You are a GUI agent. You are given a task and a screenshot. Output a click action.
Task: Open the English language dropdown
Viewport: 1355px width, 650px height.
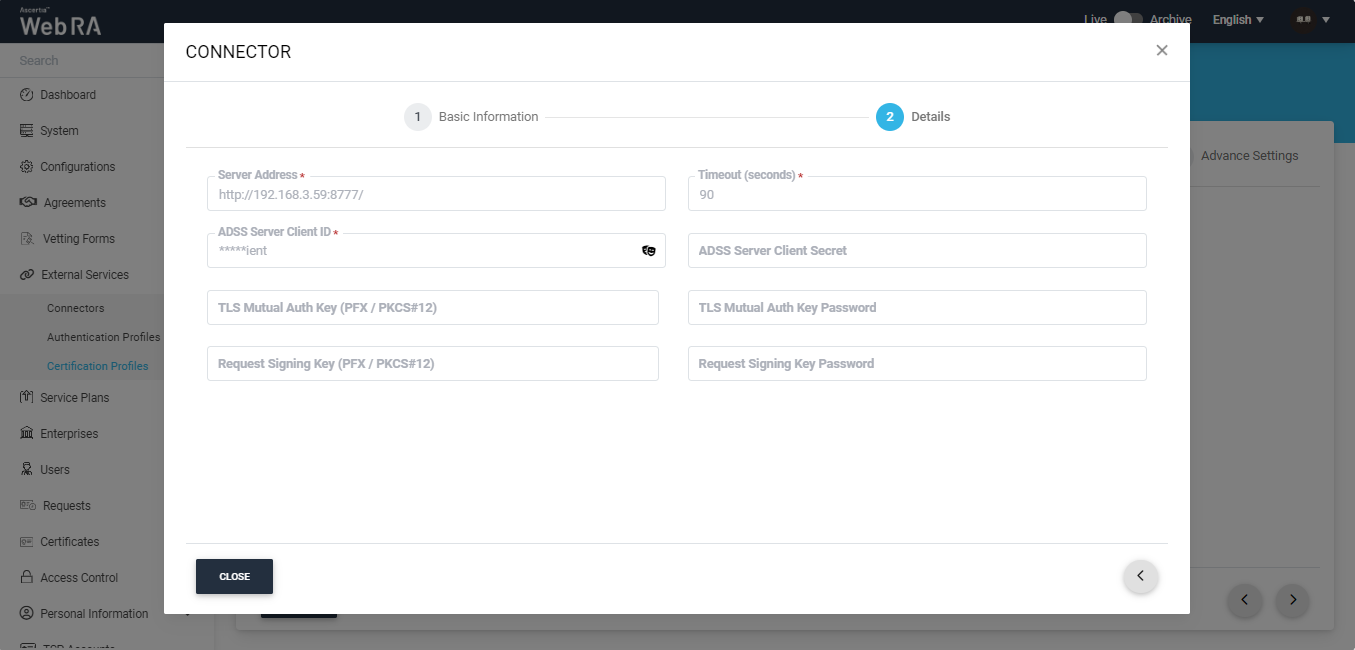tap(1238, 20)
